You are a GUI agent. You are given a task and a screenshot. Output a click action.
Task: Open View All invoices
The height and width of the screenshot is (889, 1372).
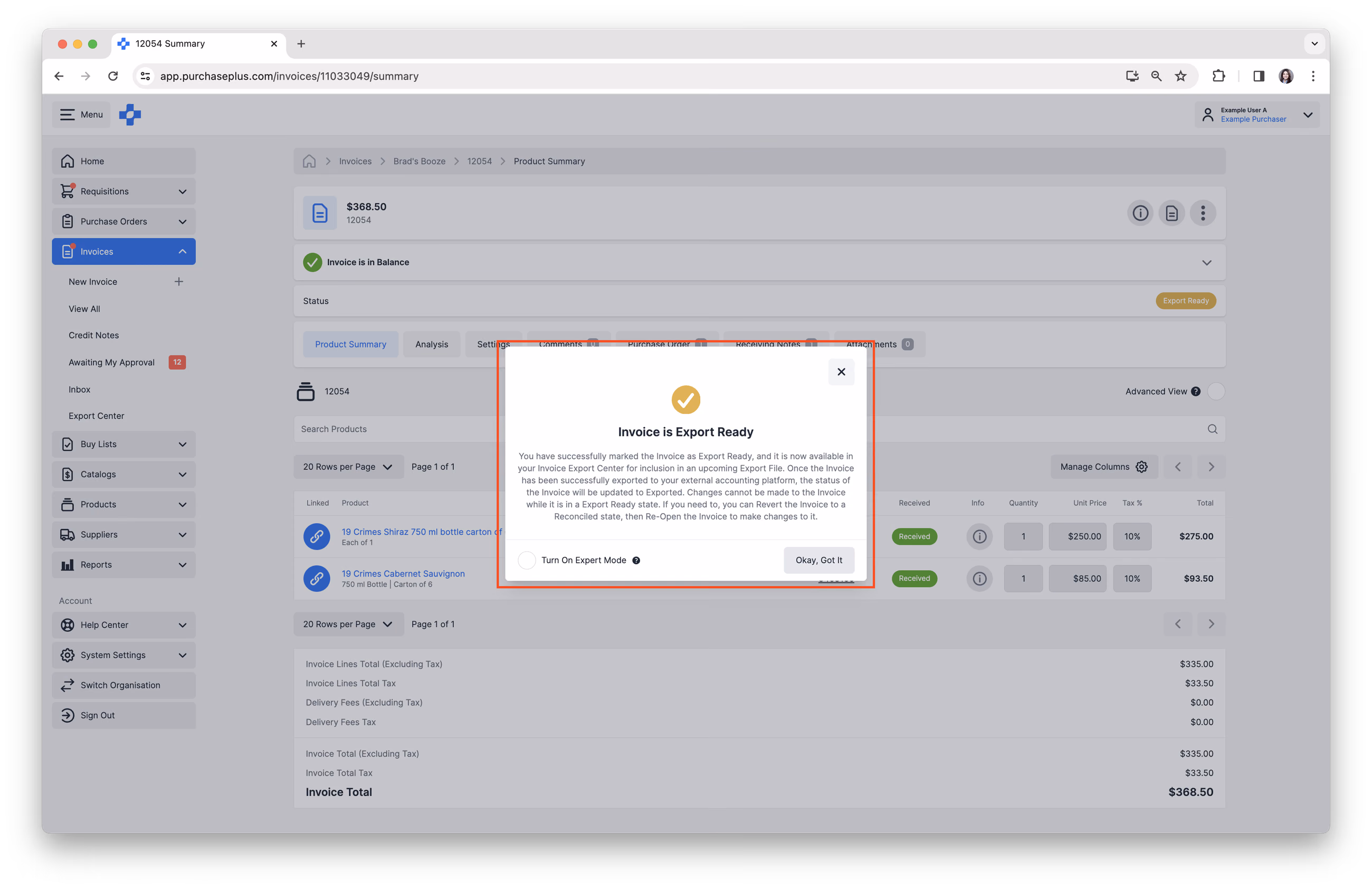click(x=84, y=308)
